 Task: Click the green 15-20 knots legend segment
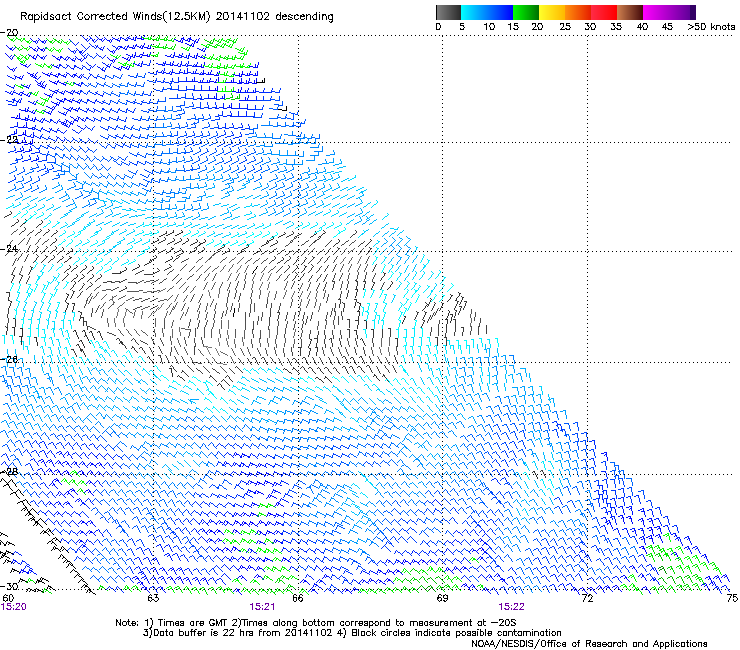[x=526, y=12]
